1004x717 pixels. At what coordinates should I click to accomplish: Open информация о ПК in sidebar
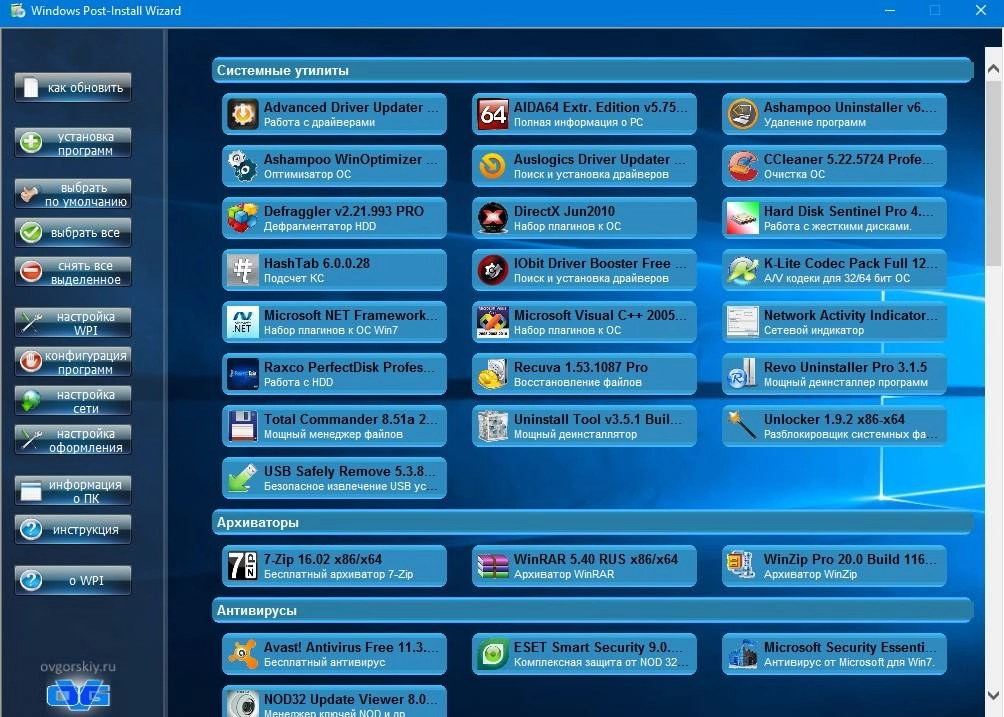(73, 491)
